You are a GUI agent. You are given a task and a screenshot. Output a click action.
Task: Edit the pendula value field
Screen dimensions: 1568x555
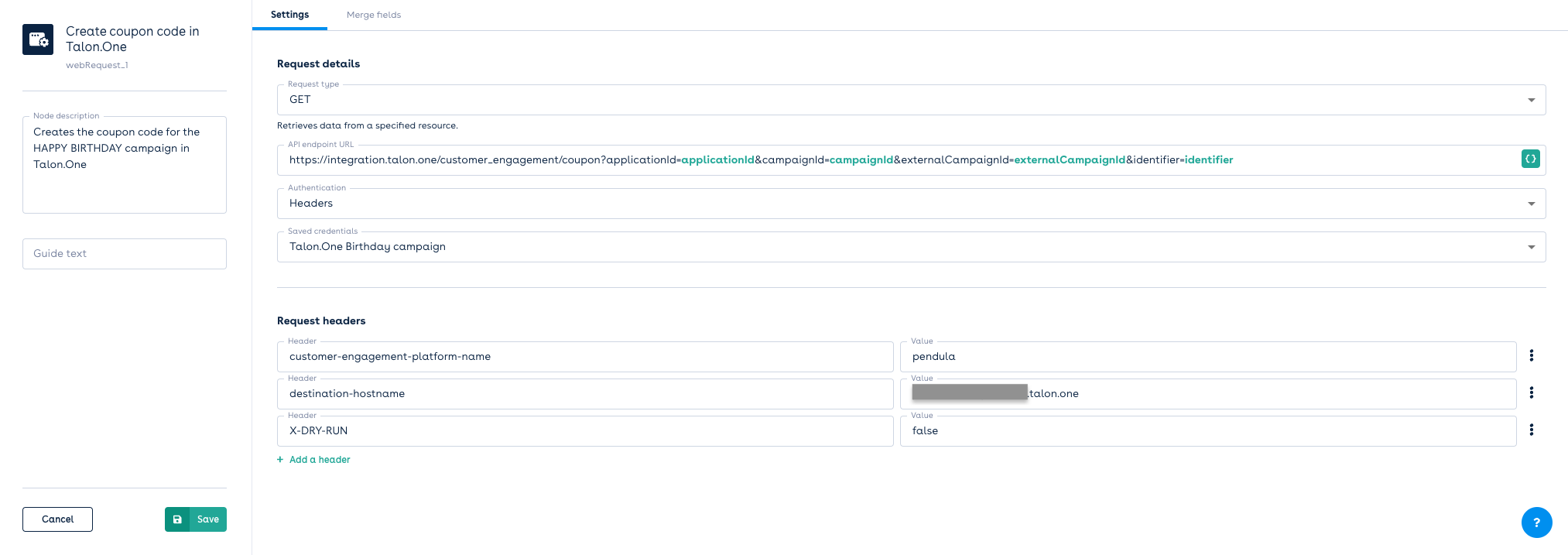point(1208,357)
